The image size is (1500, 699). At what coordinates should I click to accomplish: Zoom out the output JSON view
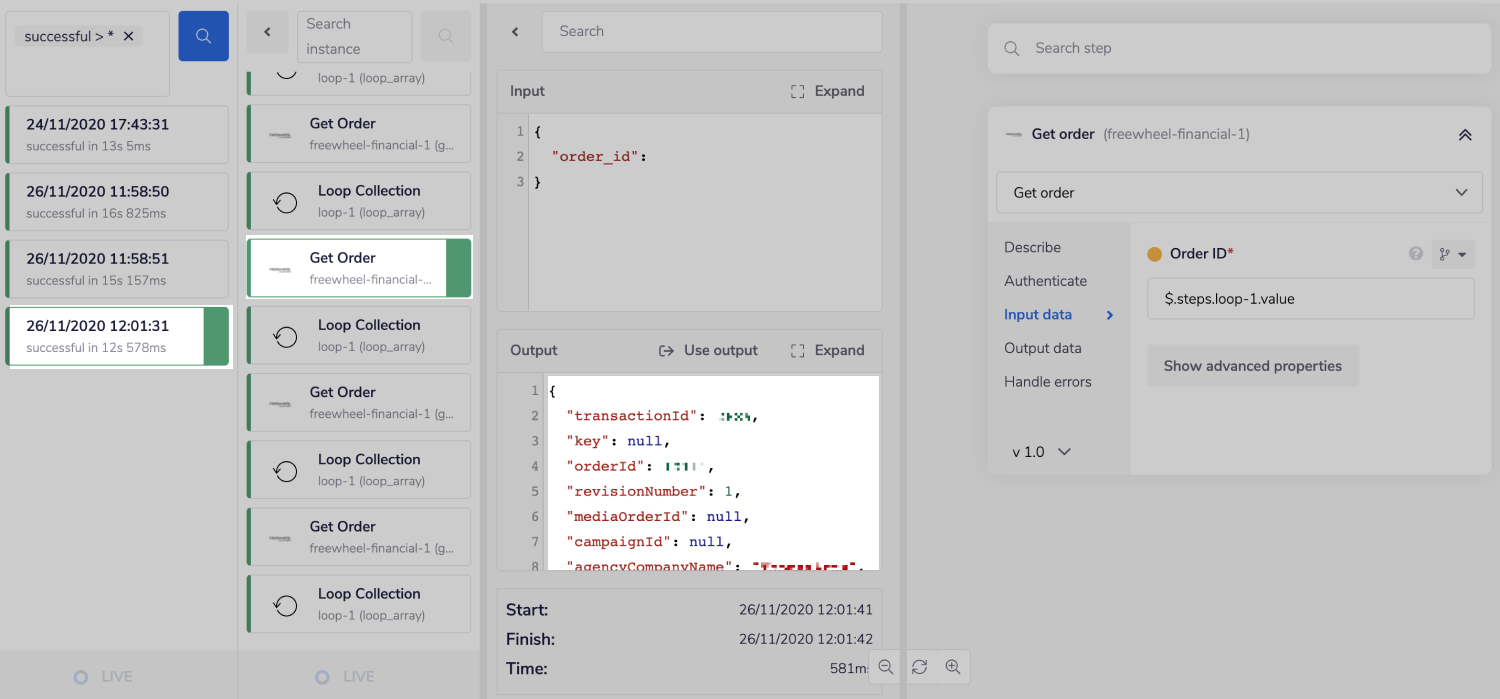tap(885, 667)
